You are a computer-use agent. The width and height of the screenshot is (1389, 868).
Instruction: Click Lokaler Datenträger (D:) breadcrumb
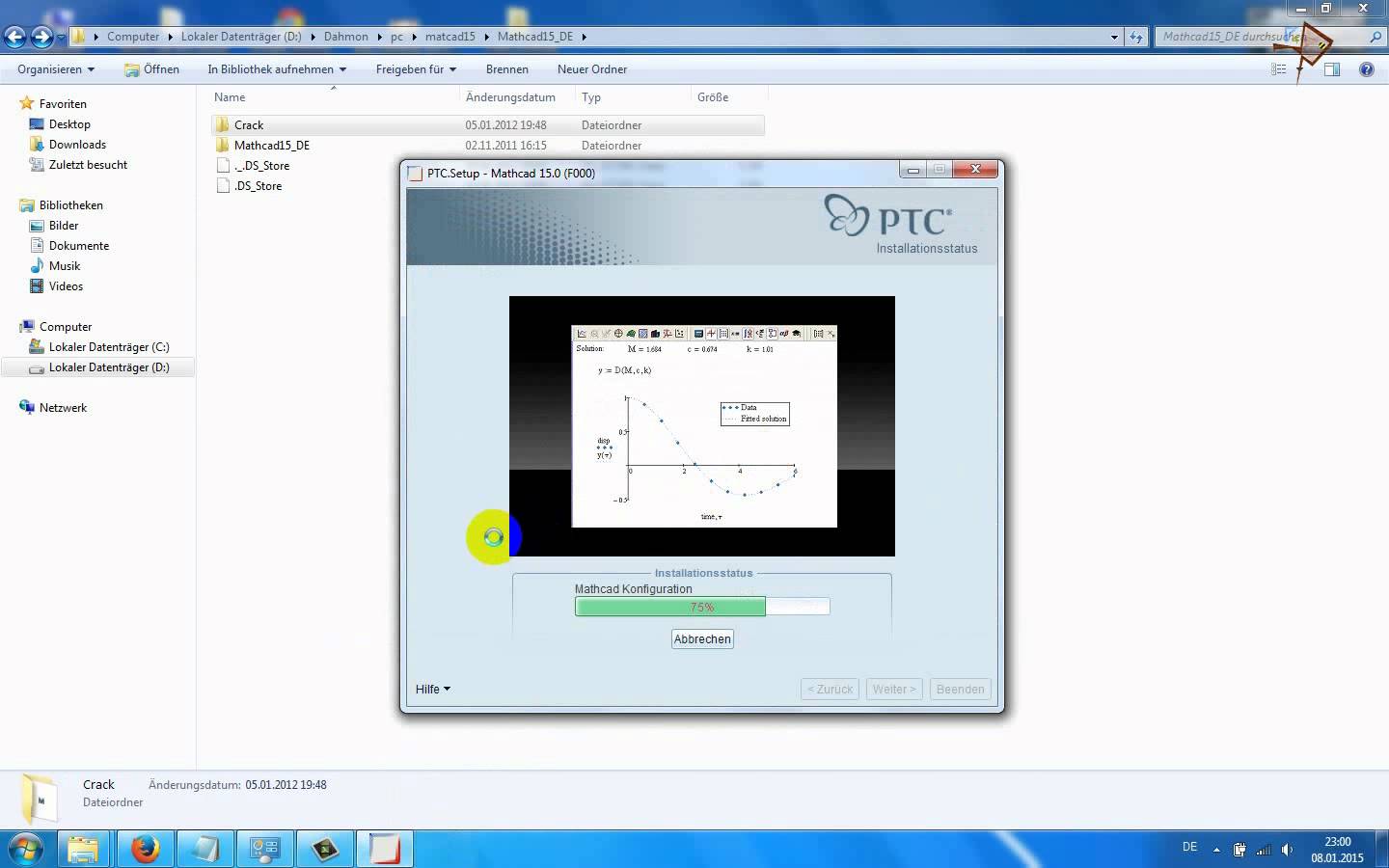[x=241, y=37]
